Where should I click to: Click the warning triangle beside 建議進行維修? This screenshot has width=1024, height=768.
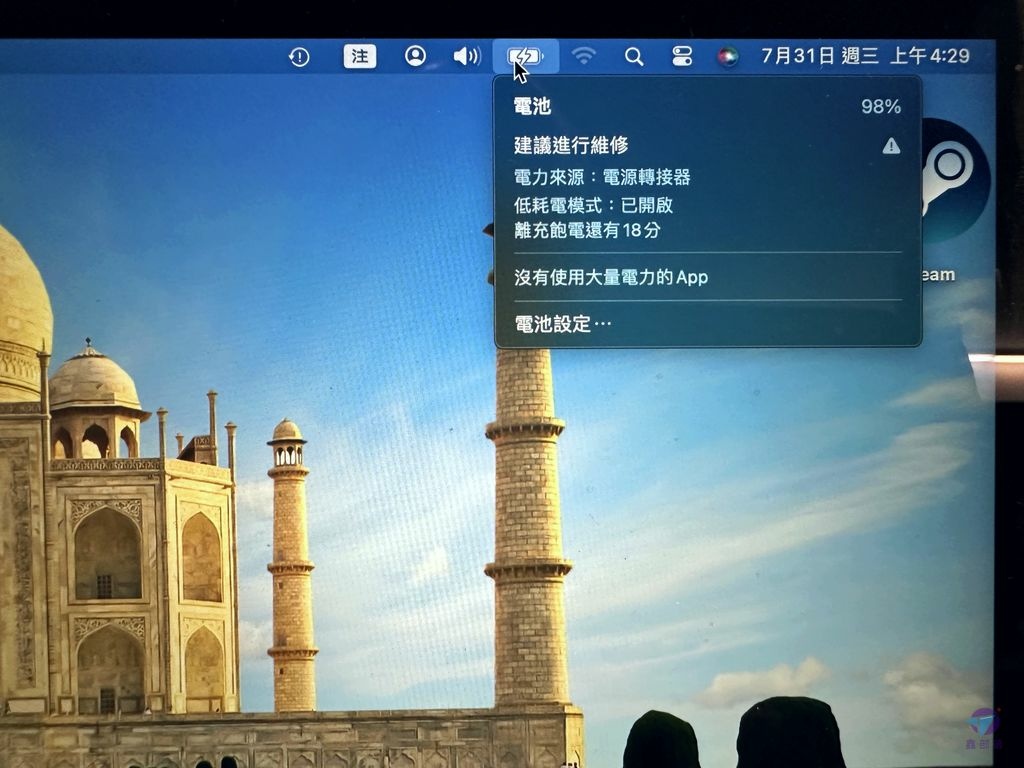(891, 146)
